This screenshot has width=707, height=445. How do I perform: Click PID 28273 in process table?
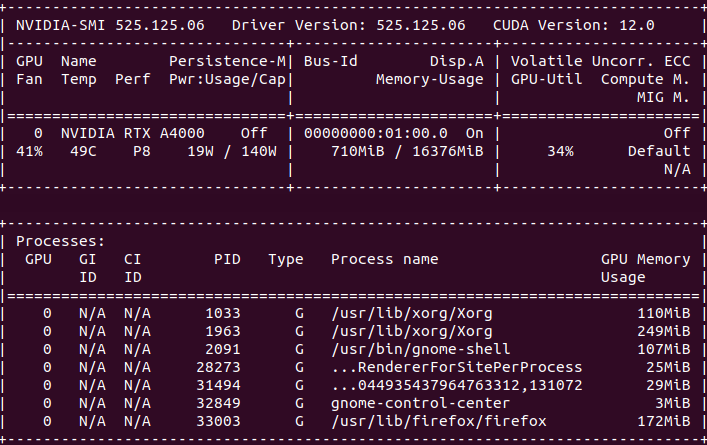click(x=218, y=367)
